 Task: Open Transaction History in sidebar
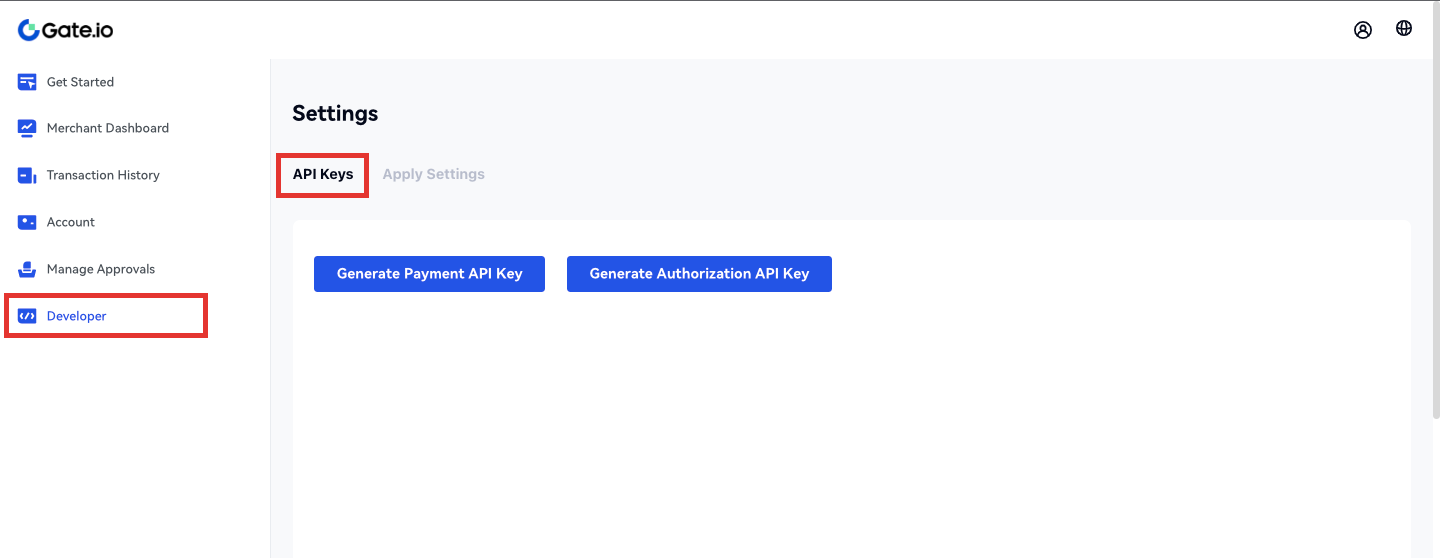[x=103, y=175]
